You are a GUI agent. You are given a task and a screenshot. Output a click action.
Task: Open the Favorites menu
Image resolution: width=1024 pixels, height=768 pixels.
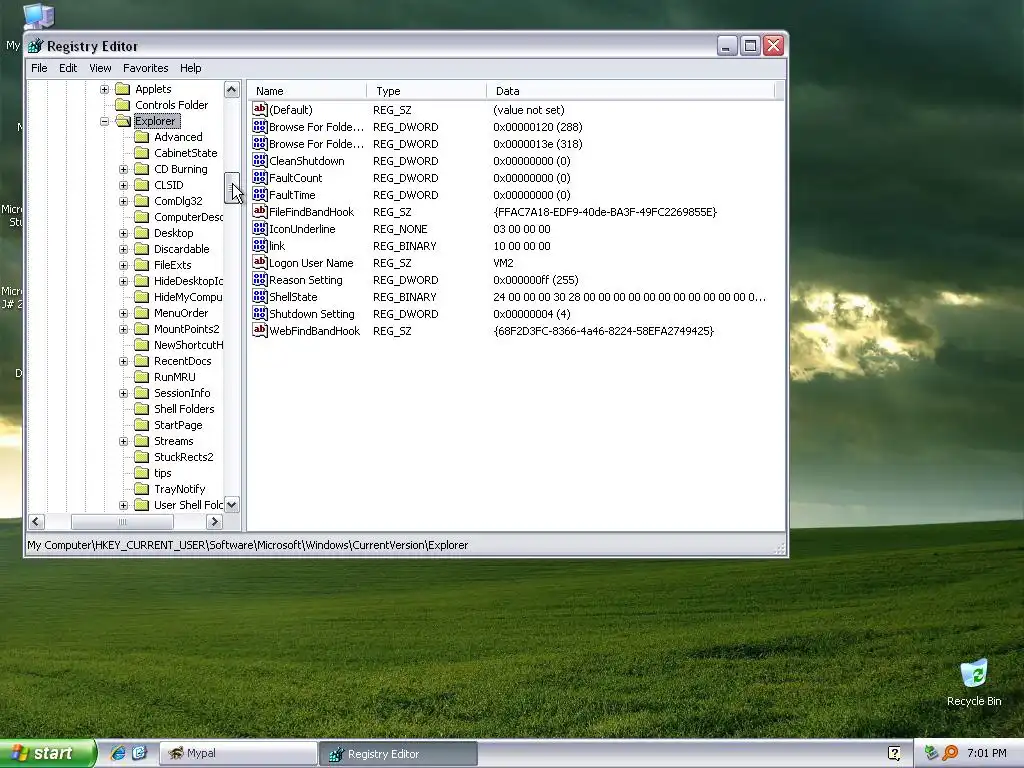[146, 68]
